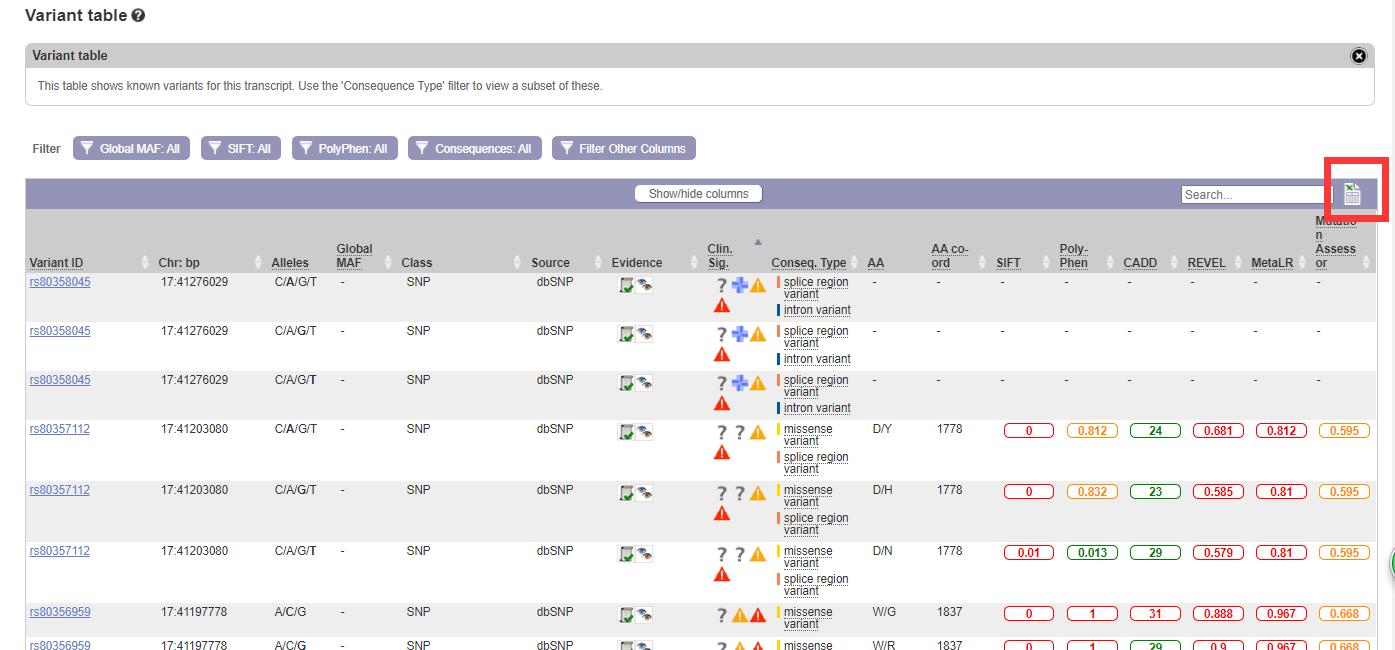Click CADD score 31 in W/G row

[x=1155, y=614]
